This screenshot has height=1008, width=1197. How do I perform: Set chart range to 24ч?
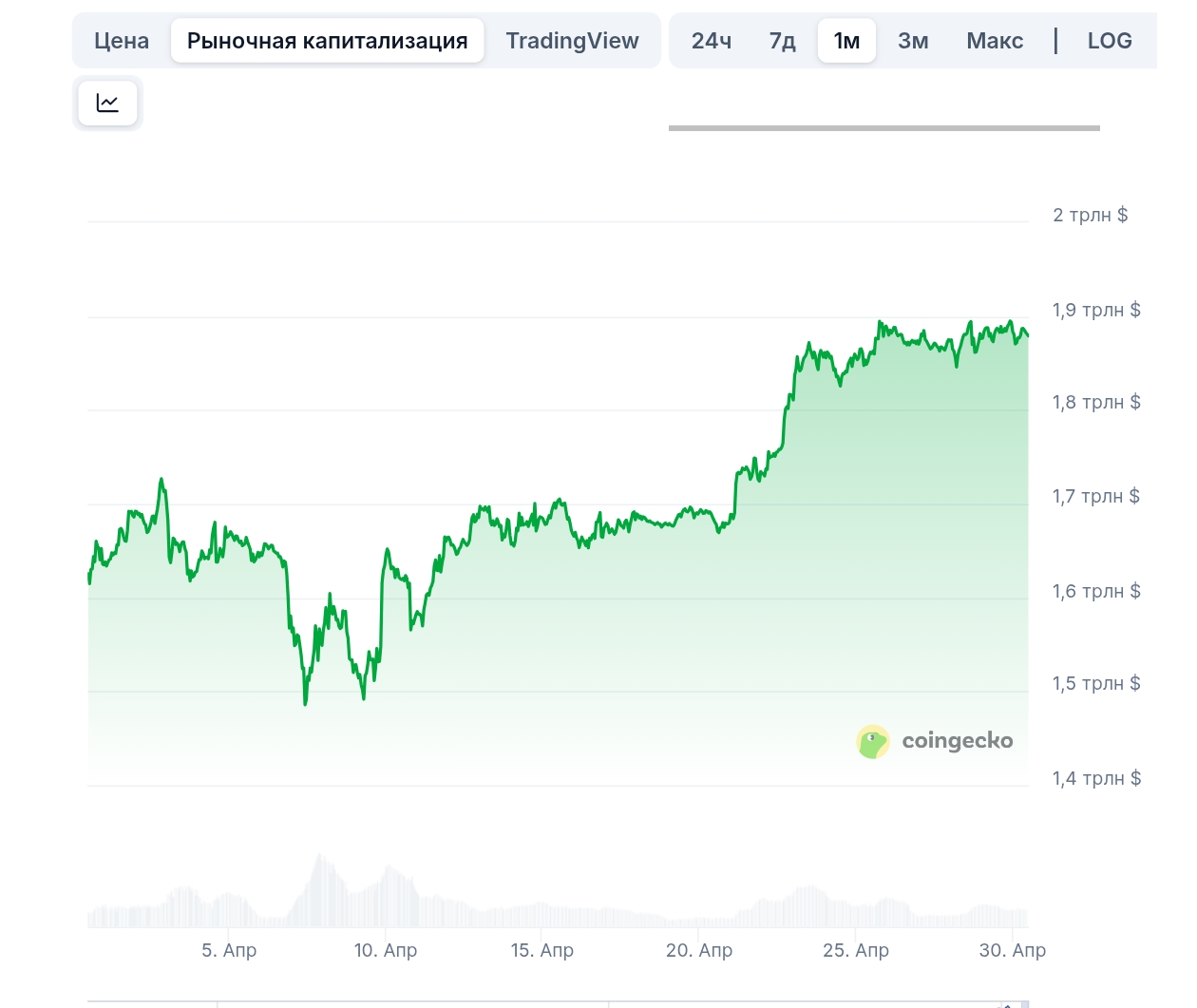pos(712,41)
